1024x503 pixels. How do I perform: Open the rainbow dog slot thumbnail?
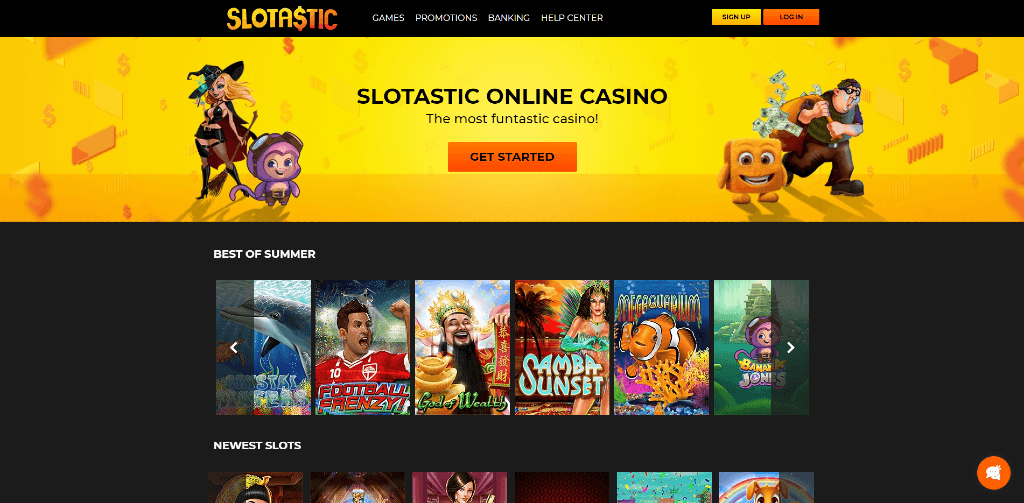coord(766,487)
